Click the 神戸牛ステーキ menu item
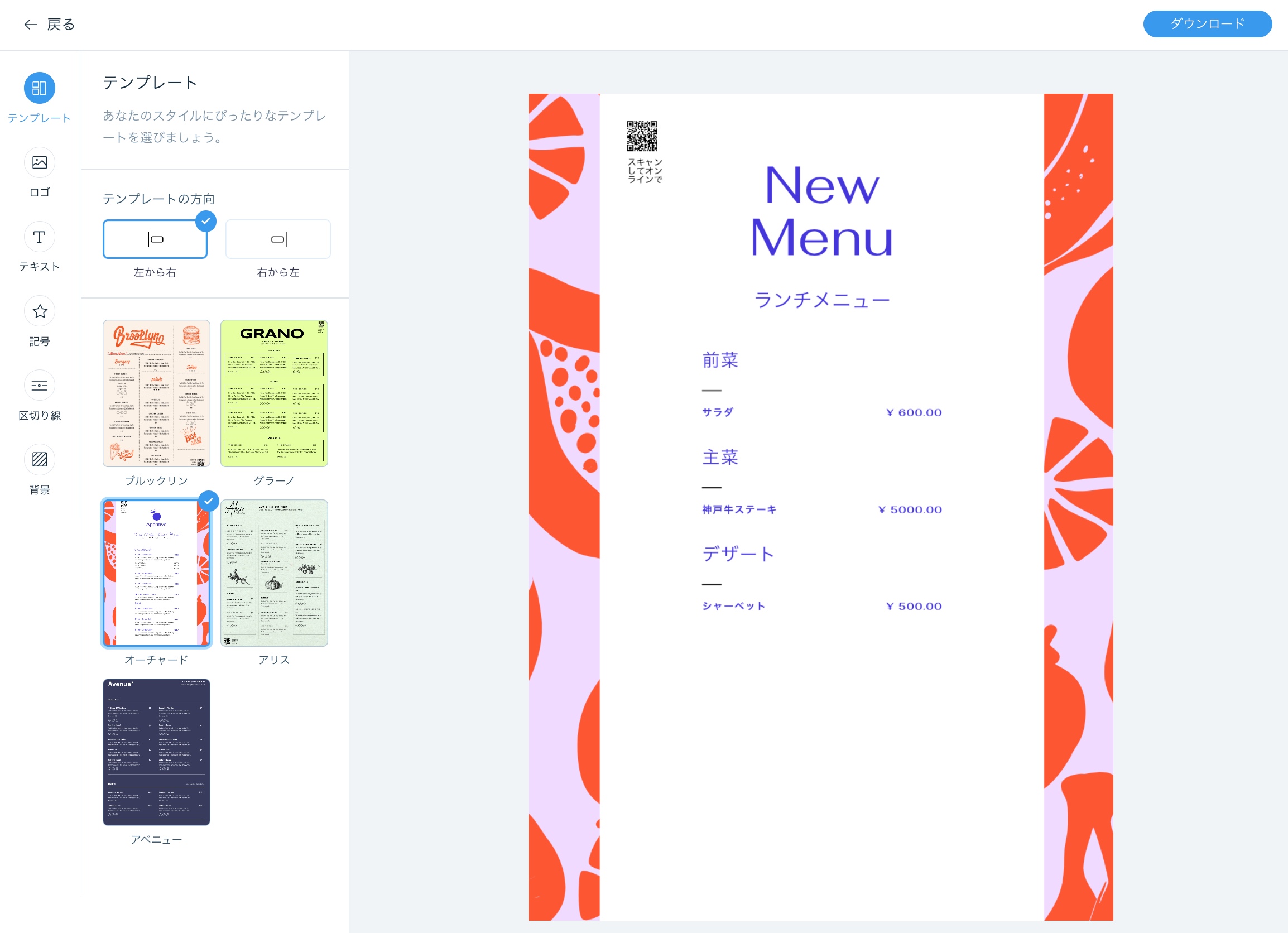 [738, 509]
